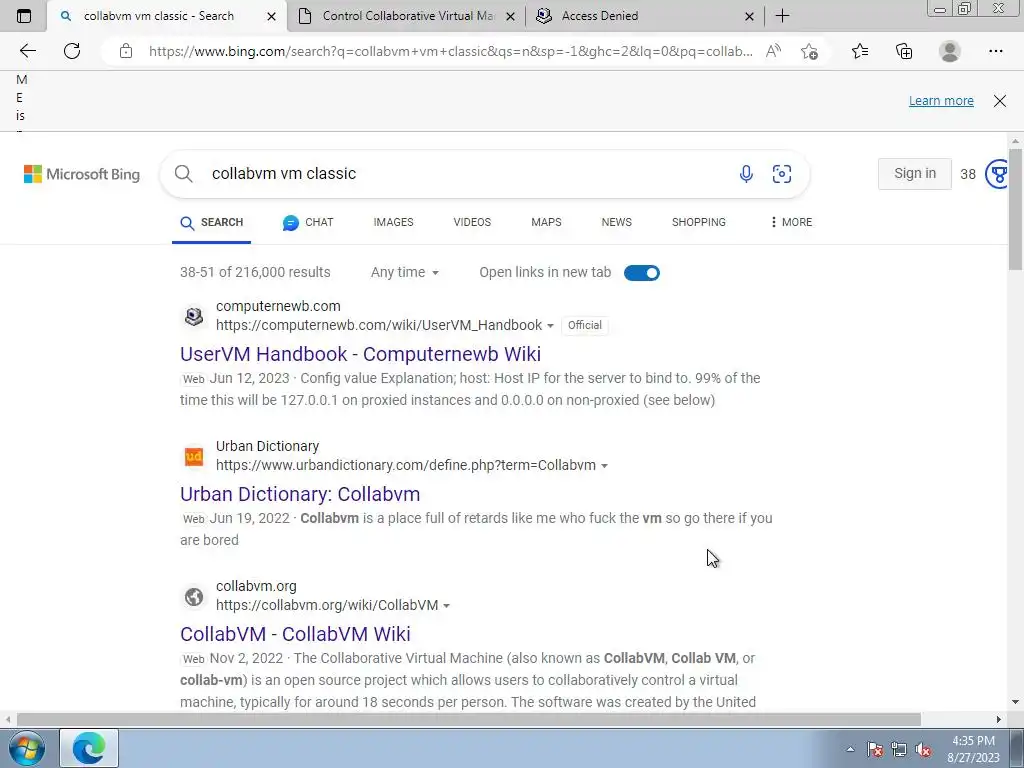Open the tab actions menu icon
The height and width of the screenshot is (768, 1024).
click(24, 16)
